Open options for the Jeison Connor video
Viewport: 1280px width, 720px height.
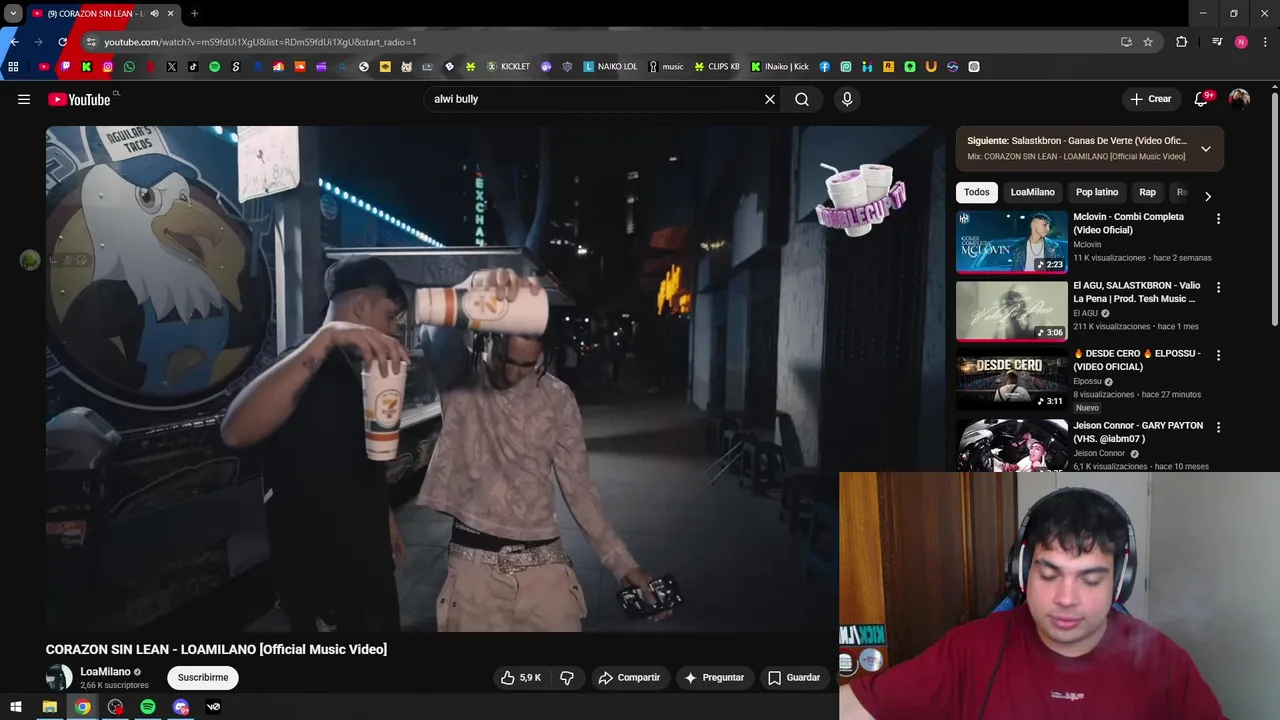click(1218, 427)
